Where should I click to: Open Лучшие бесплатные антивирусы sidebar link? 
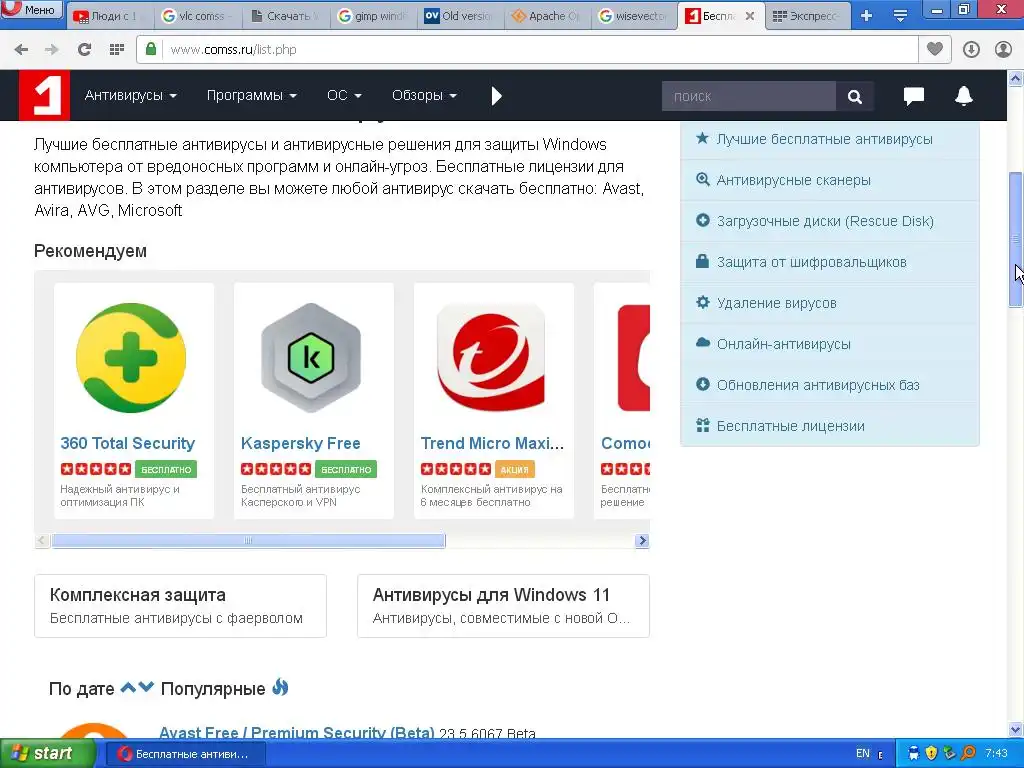click(x=824, y=139)
